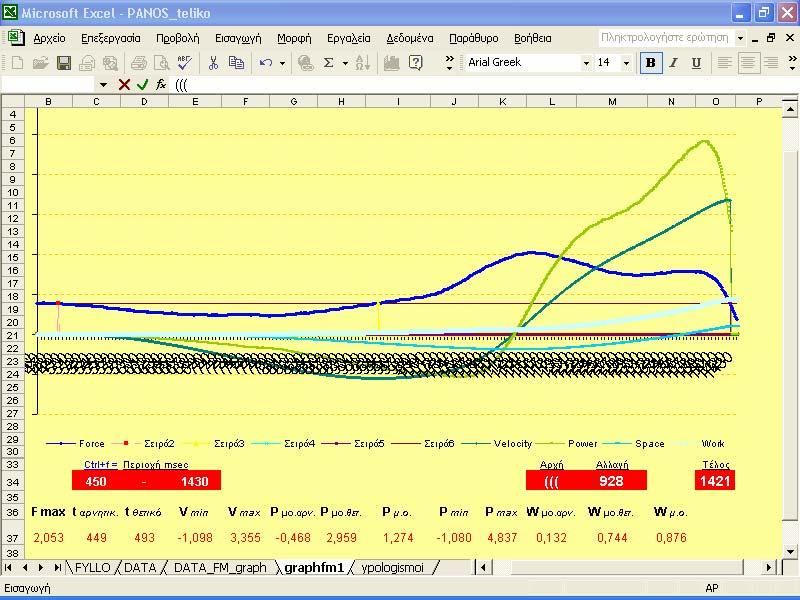Open the font size dropdown arrow
Screen dimensions: 800x600
pyautogui.click(x=627, y=63)
